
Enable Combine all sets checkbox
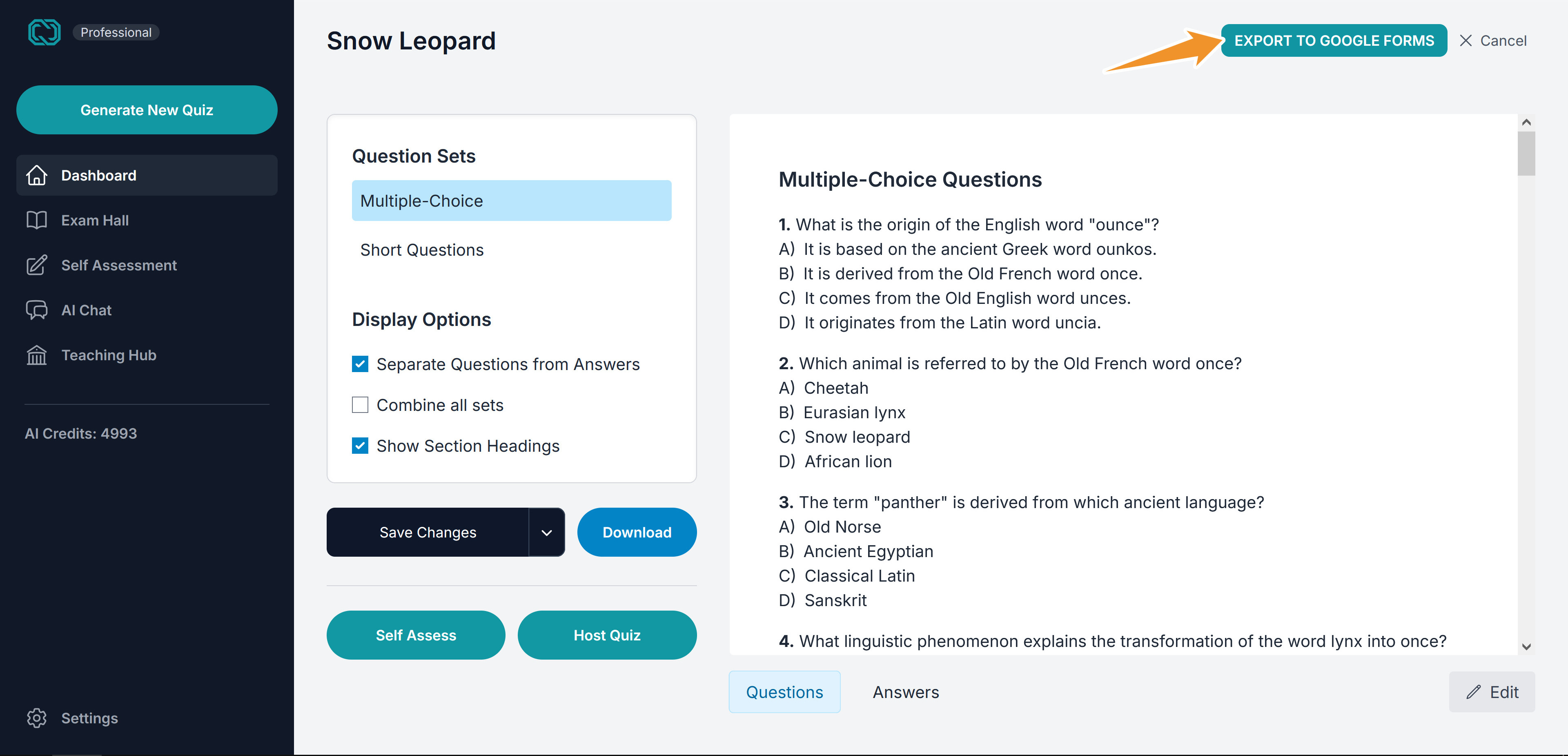click(360, 405)
